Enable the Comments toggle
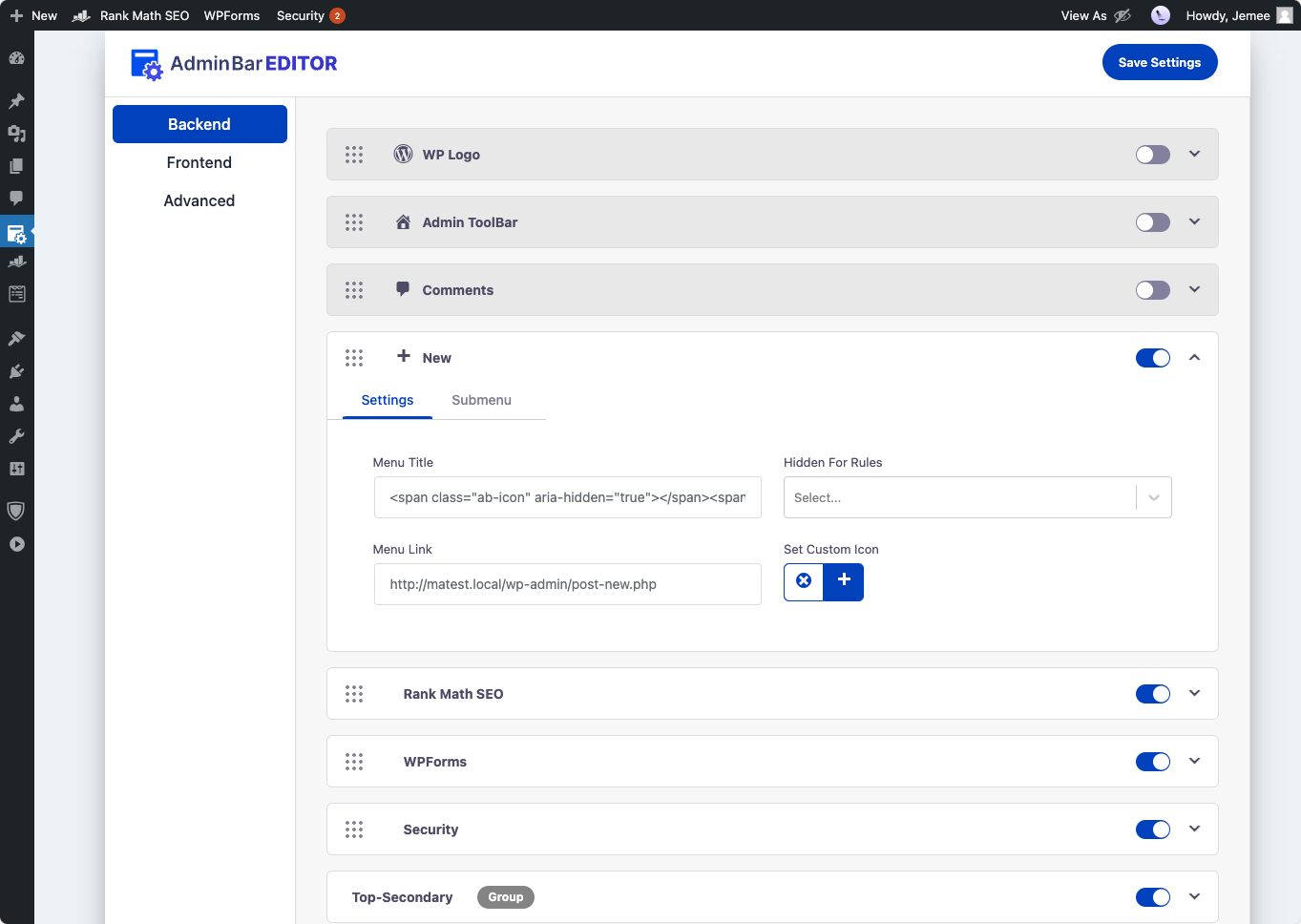The width and height of the screenshot is (1301, 924). click(1152, 290)
